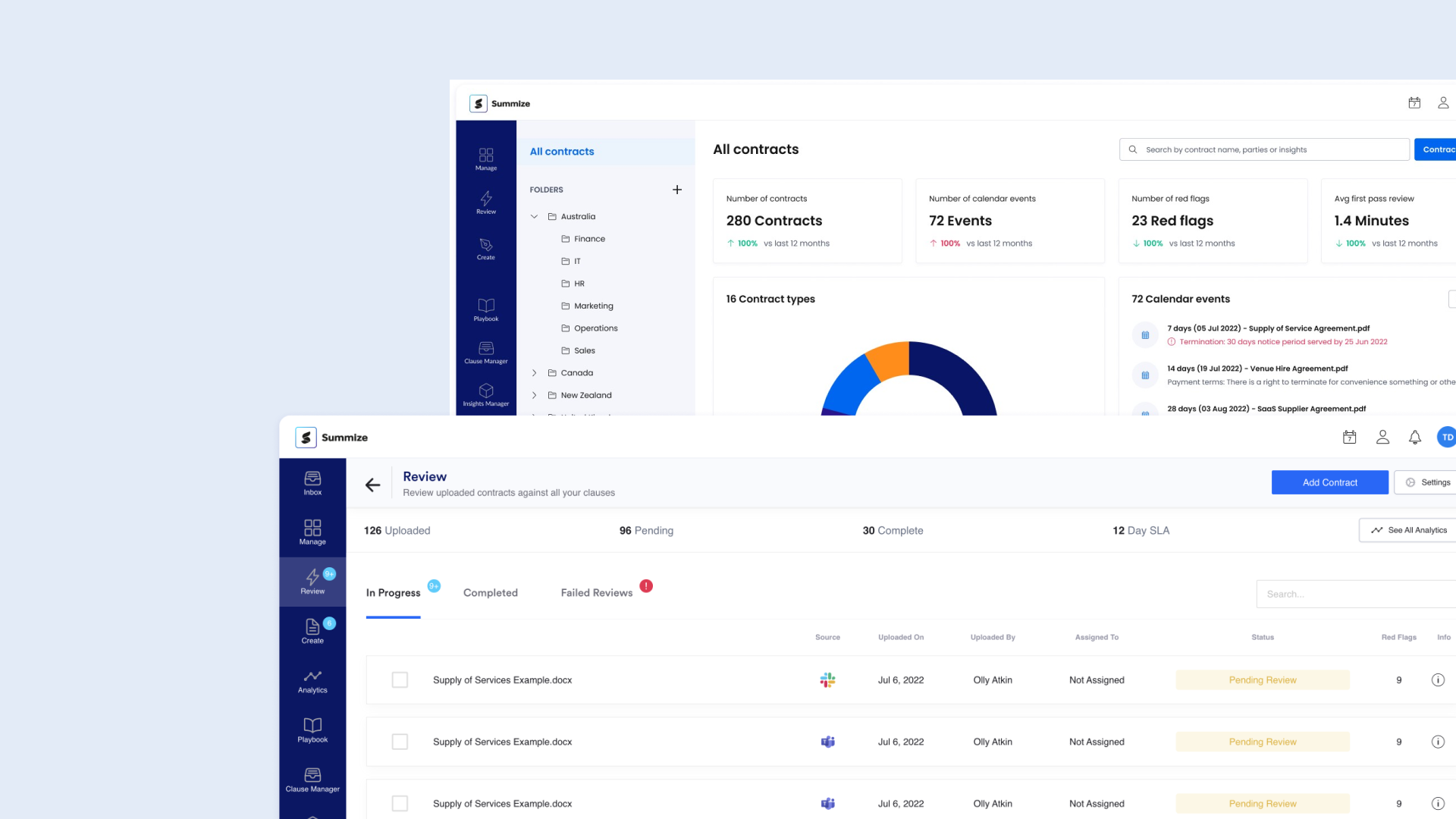Screen dimensions: 1456x819
Task: Open notifications bell in Review window header
Action: coord(1415,438)
